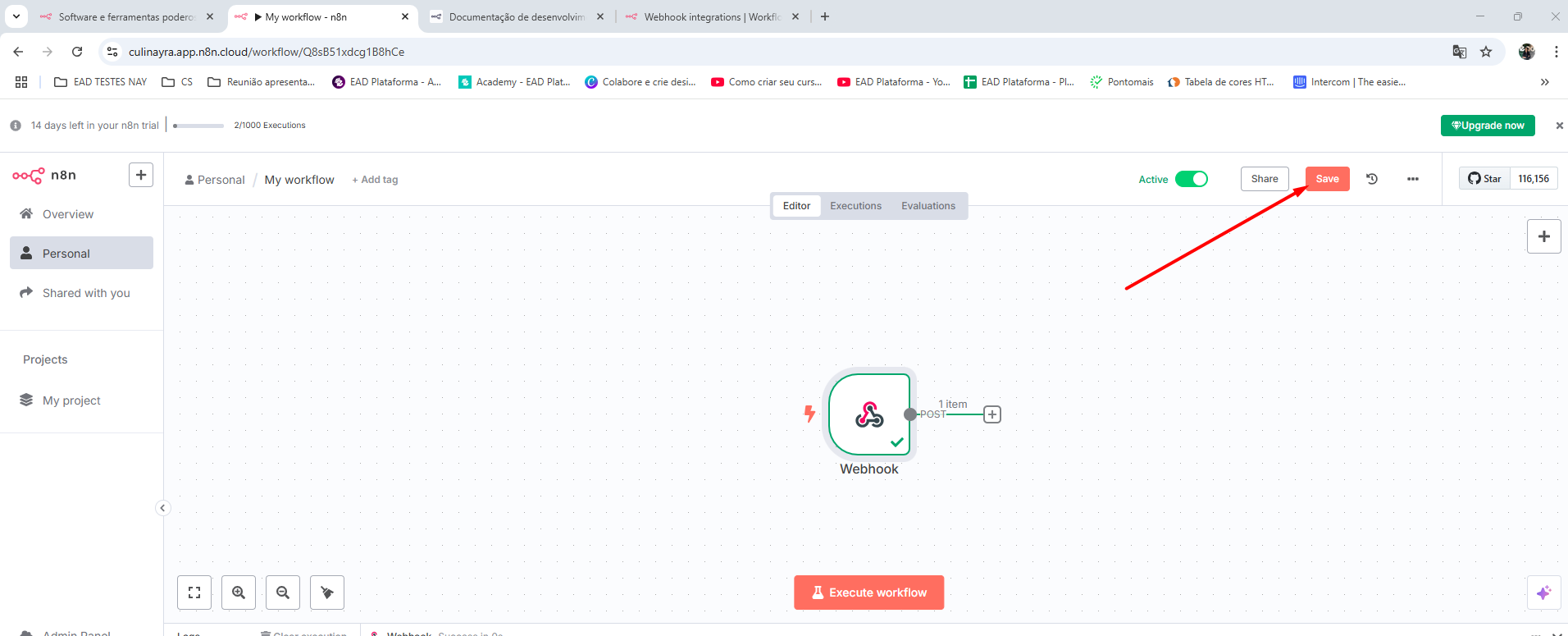
Task: Click the Webhook node output connector dot
Action: [x=910, y=414]
